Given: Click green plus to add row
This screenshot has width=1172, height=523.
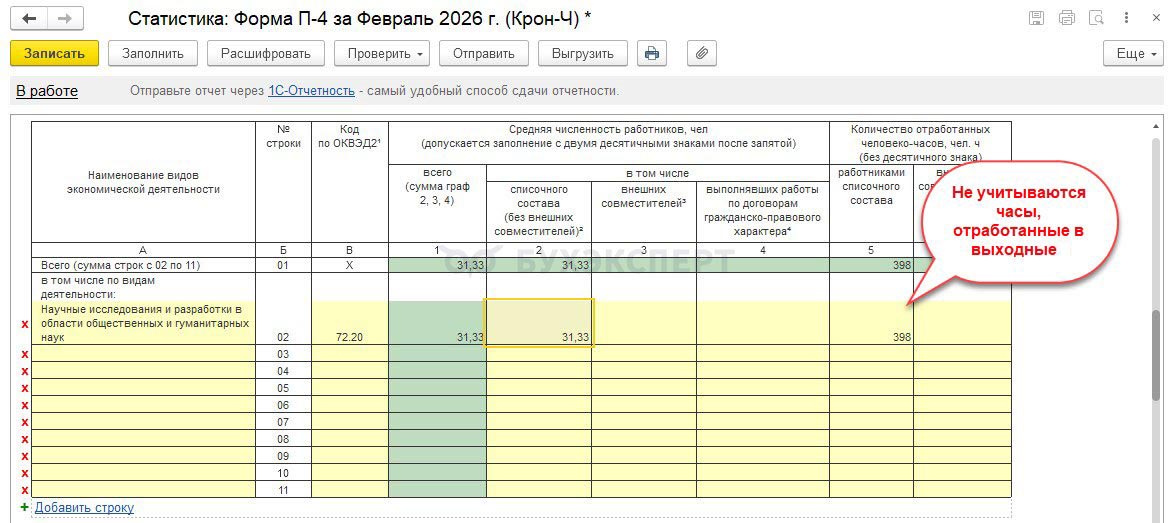Looking at the screenshot, I should coord(25,507).
